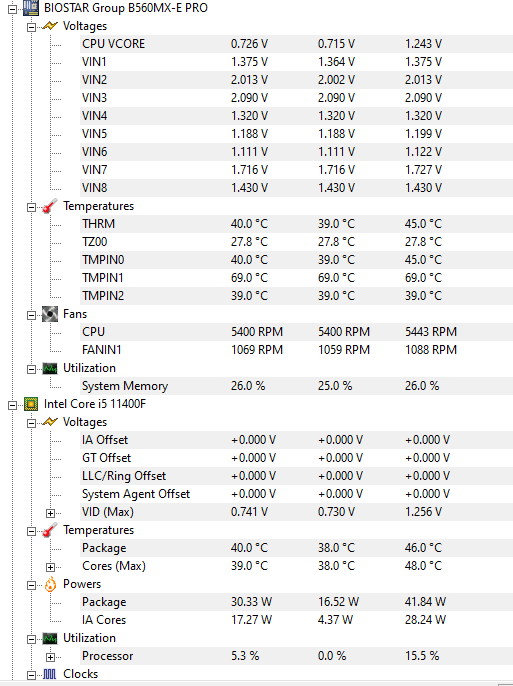
Task: Click the Clocks waveform icon
Action: [49, 674]
